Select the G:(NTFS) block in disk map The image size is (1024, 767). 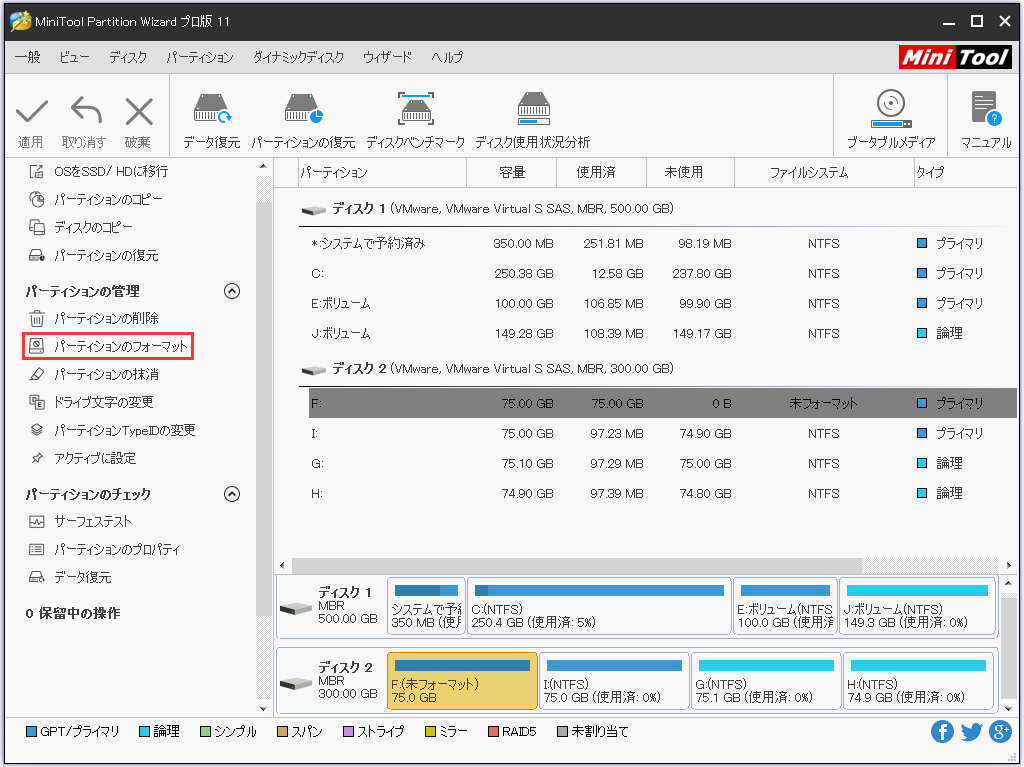pyautogui.click(x=765, y=681)
